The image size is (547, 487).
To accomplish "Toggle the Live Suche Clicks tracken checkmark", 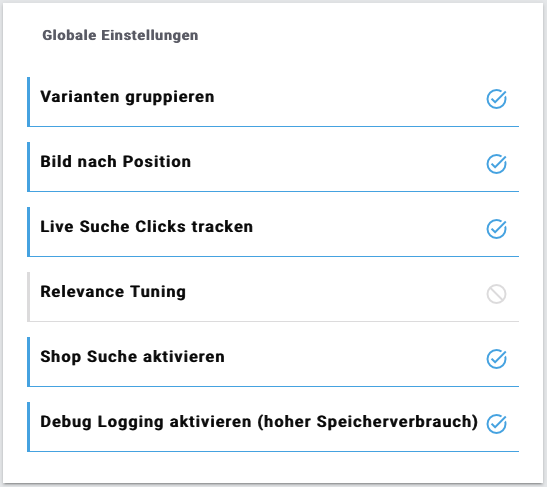I will (496, 229).
